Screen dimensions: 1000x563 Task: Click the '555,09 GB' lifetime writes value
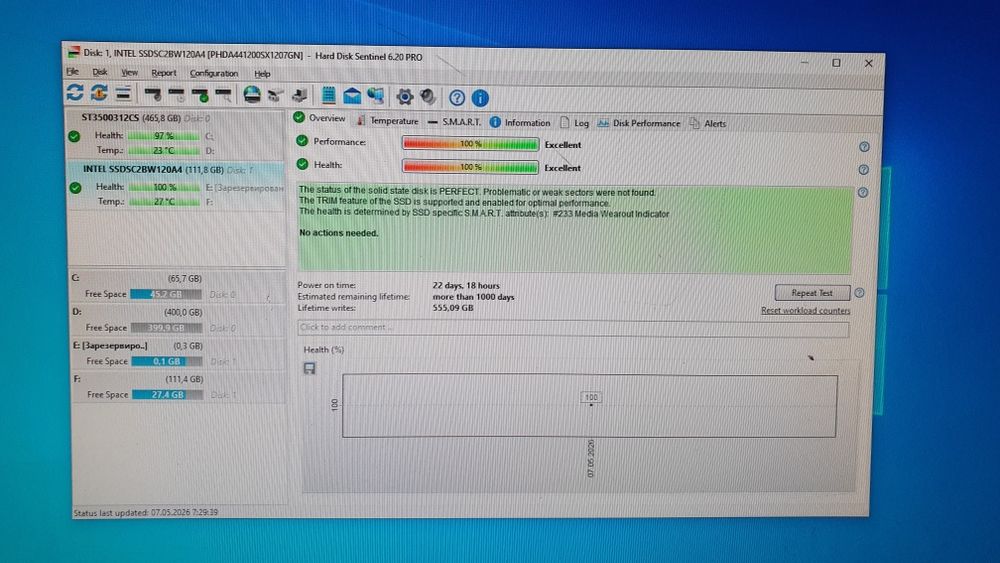(x=453, y=308)
